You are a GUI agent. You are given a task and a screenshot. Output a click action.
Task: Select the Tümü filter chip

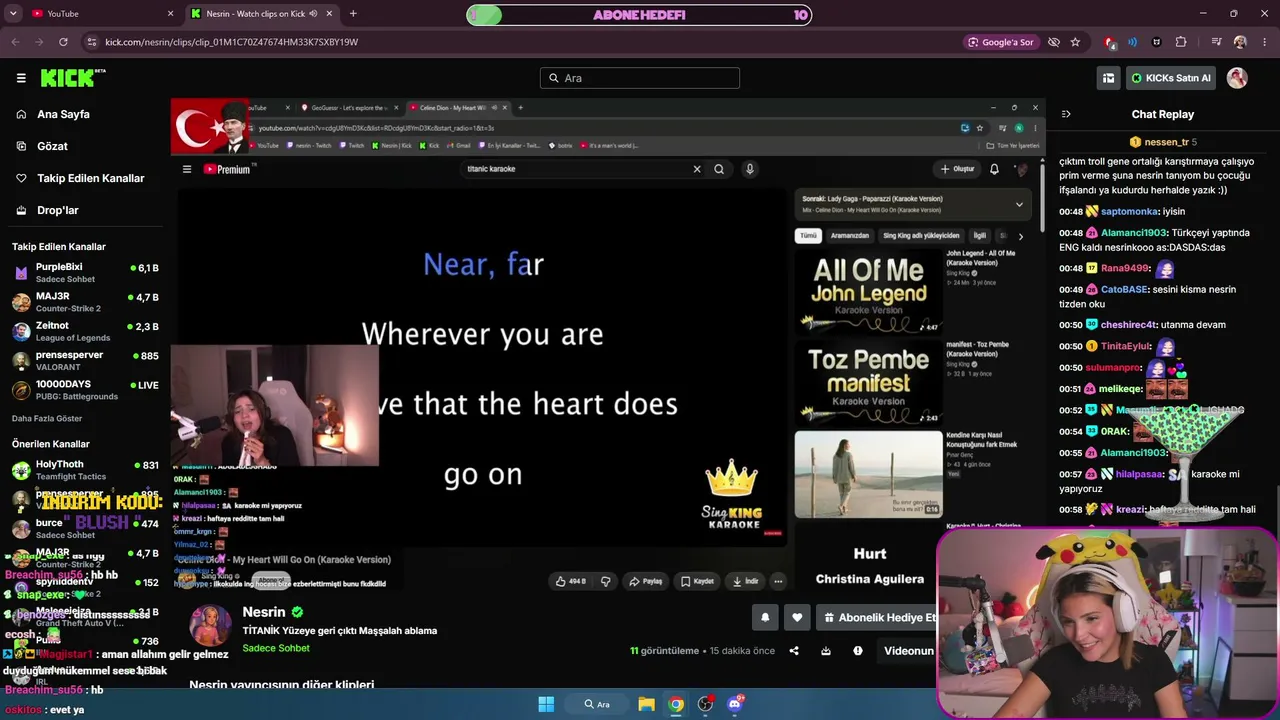tap(808, 236)
